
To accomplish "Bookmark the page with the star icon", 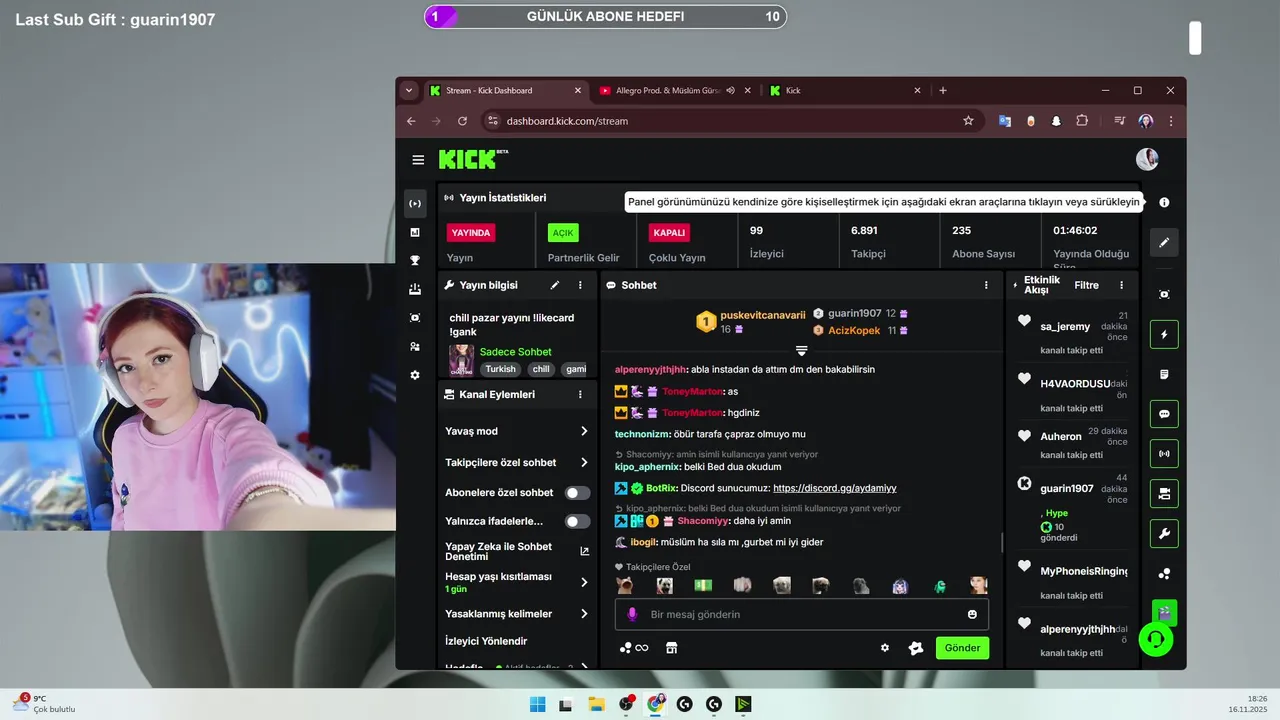I will (968, 121).
